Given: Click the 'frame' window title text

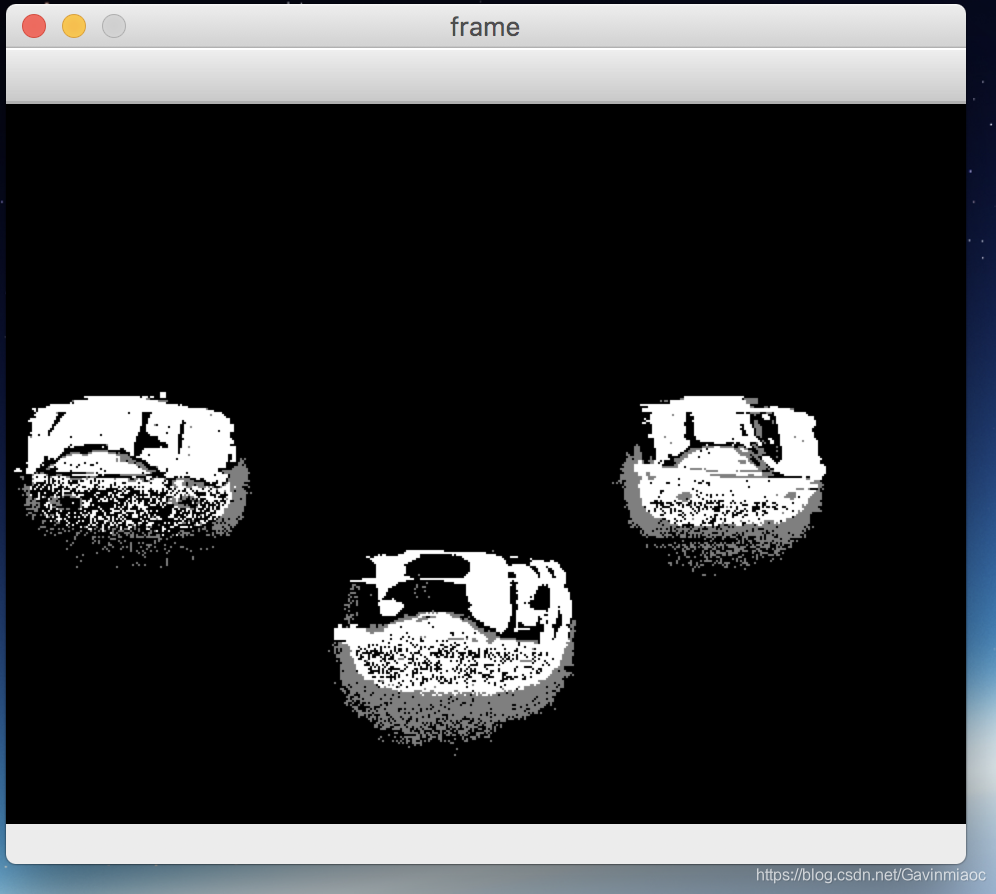Looking at the screenshot, I should click(485, 27).
